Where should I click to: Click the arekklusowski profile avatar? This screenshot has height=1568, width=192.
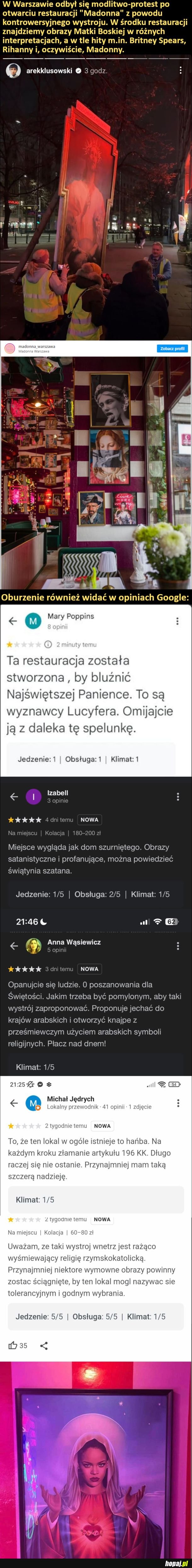[13, 71]
